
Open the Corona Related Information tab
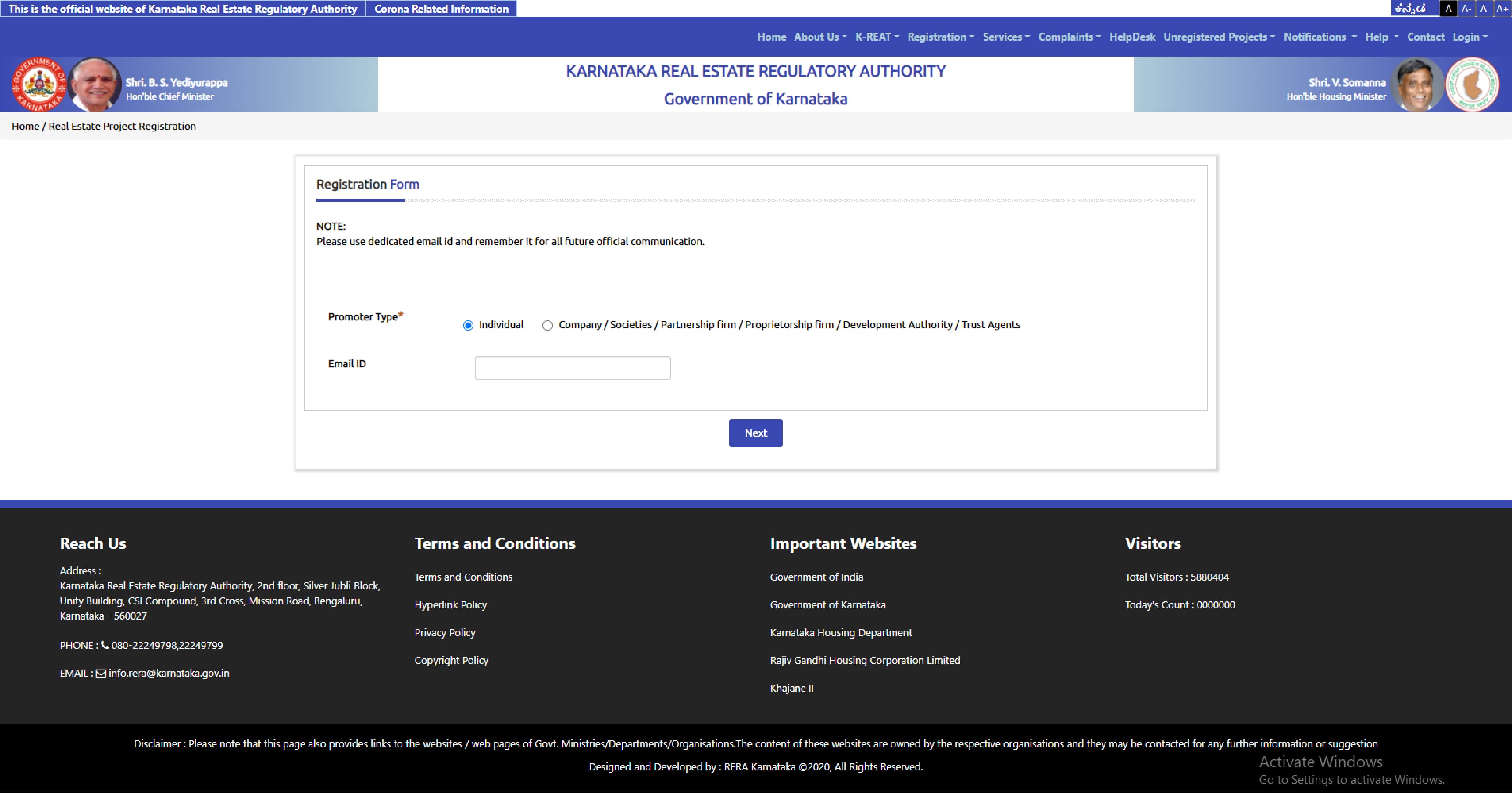[x=442, y=9]
